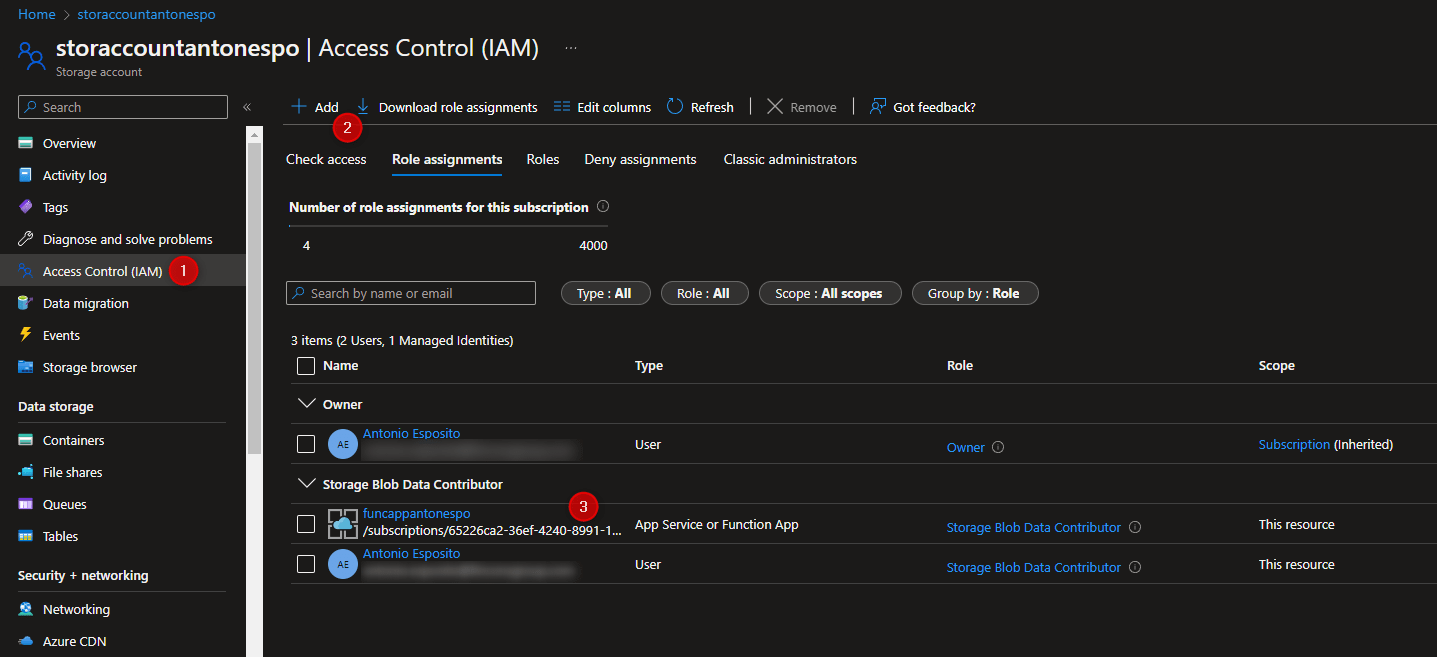The image size is (1437, 657).
Task: Check the checkbox beside funcappantonespo row
Action: [305, 523]
